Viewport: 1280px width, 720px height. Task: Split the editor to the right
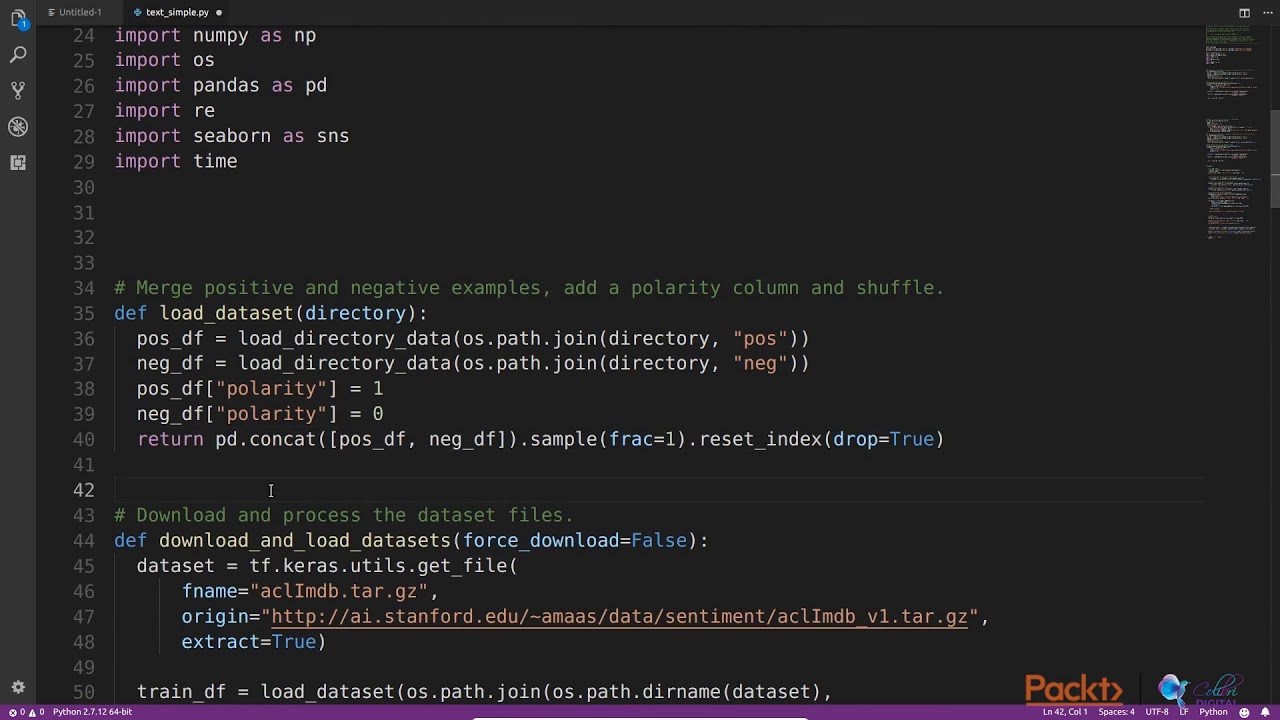coord(1244,12)
